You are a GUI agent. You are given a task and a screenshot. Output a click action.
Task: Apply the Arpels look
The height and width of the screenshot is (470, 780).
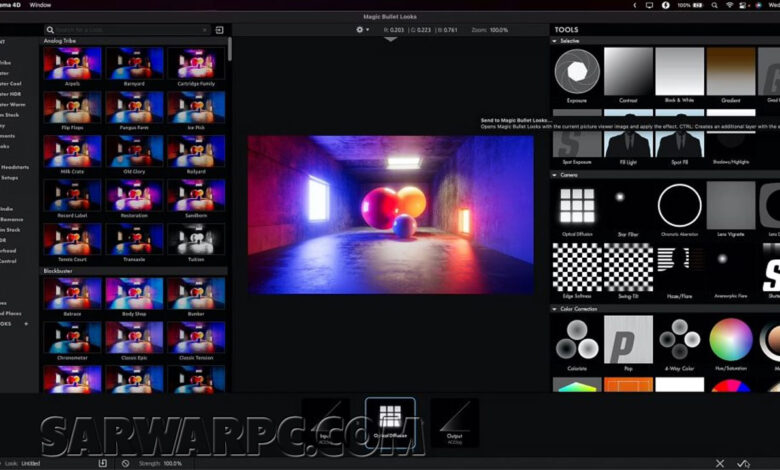click(x=73, y=63)
